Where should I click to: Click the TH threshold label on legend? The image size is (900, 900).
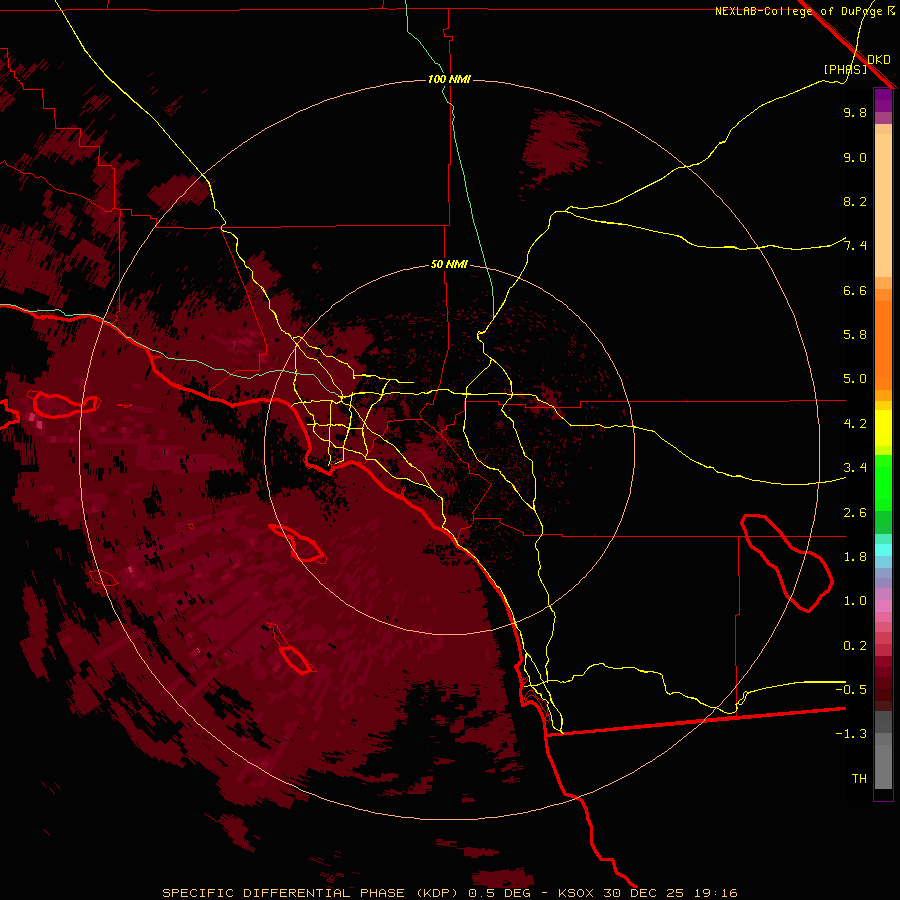(x=859, y=779)
